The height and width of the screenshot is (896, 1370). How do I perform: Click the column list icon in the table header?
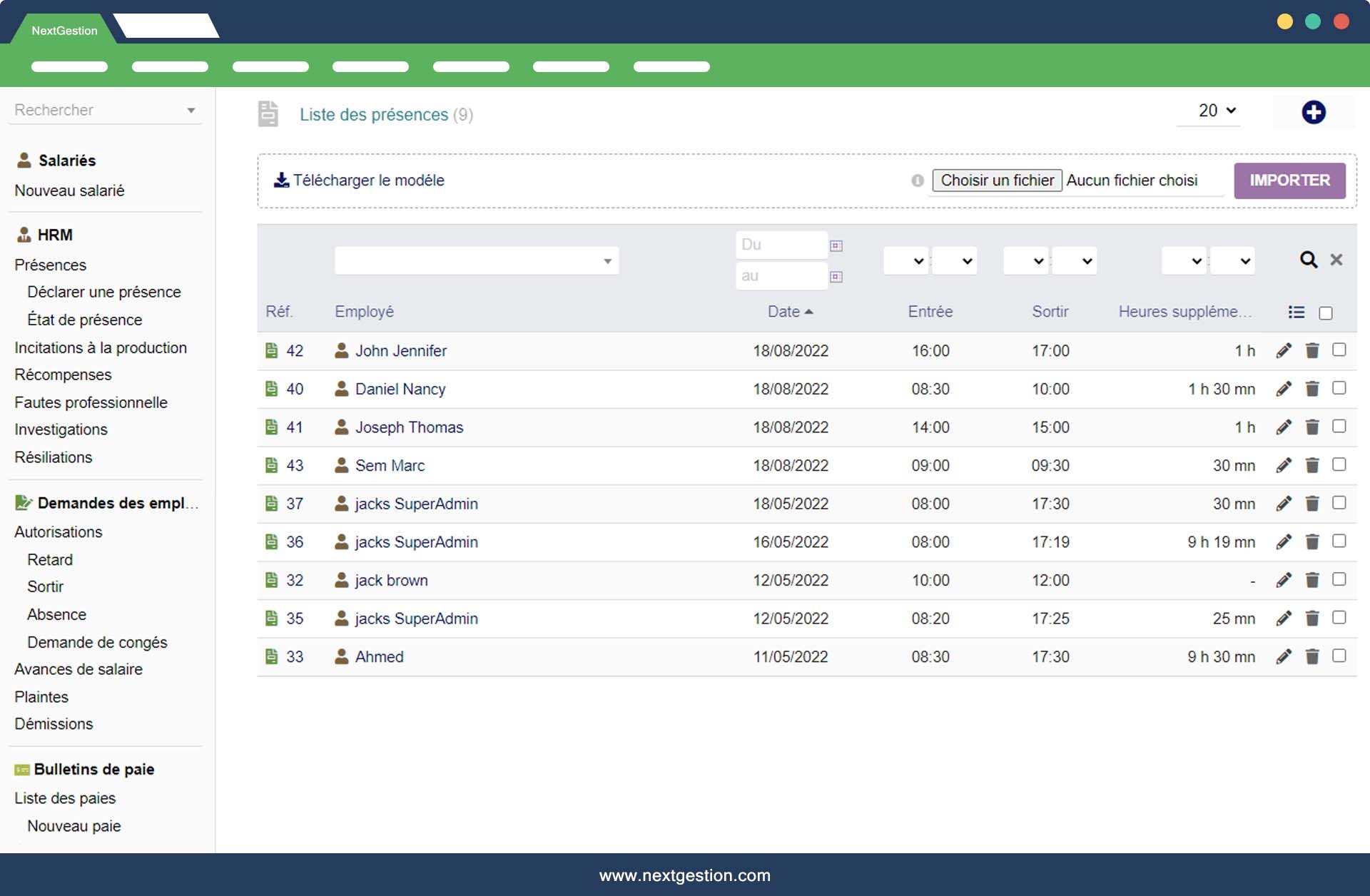[x=1297, y=312]
